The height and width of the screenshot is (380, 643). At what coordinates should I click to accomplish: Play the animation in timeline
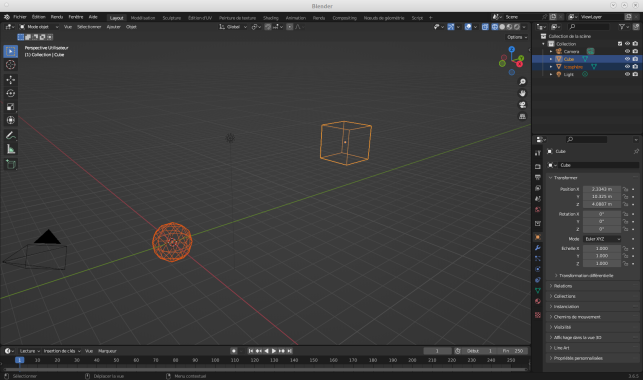point(274,351)
